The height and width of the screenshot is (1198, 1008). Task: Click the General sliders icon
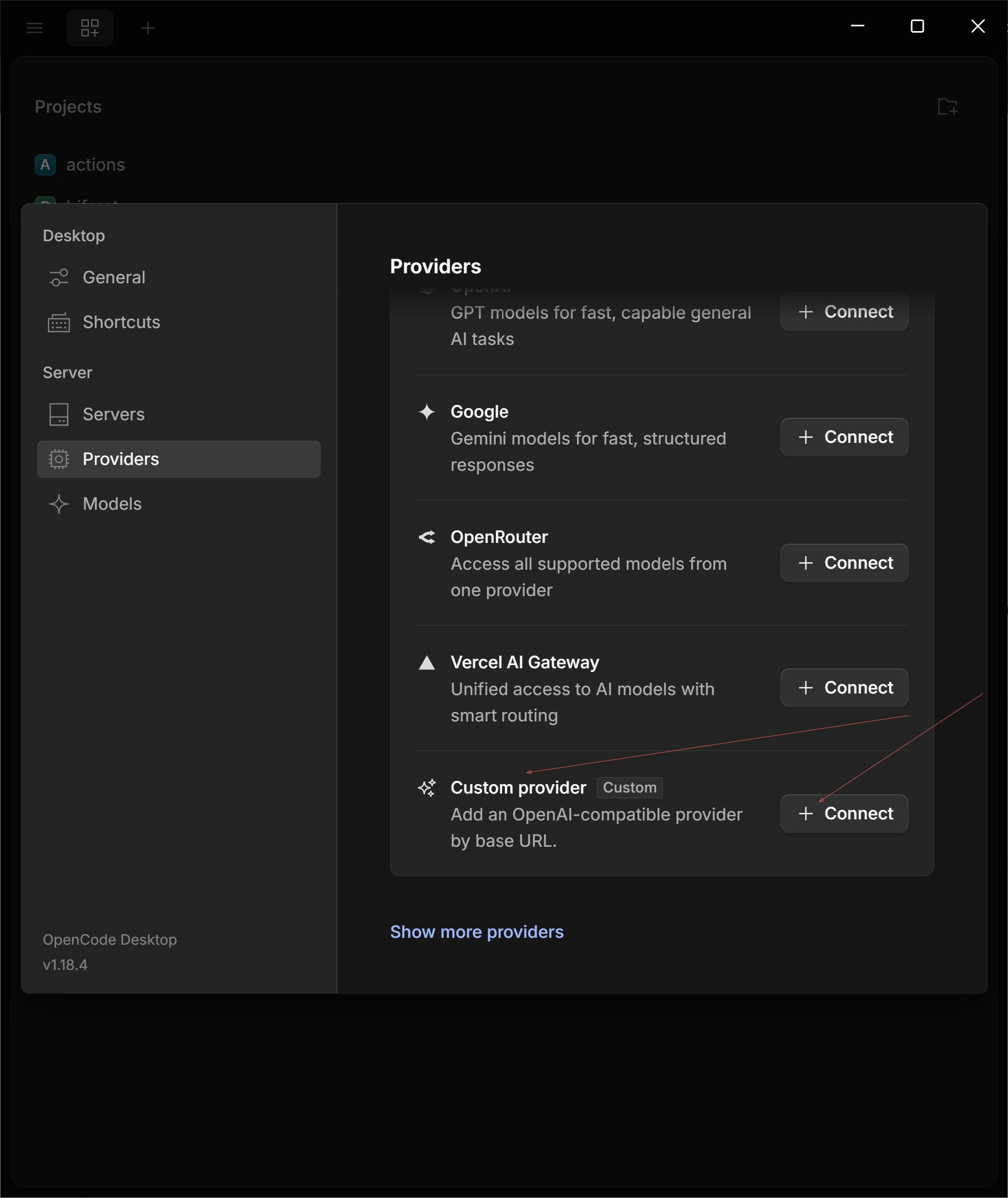[59, 277]
